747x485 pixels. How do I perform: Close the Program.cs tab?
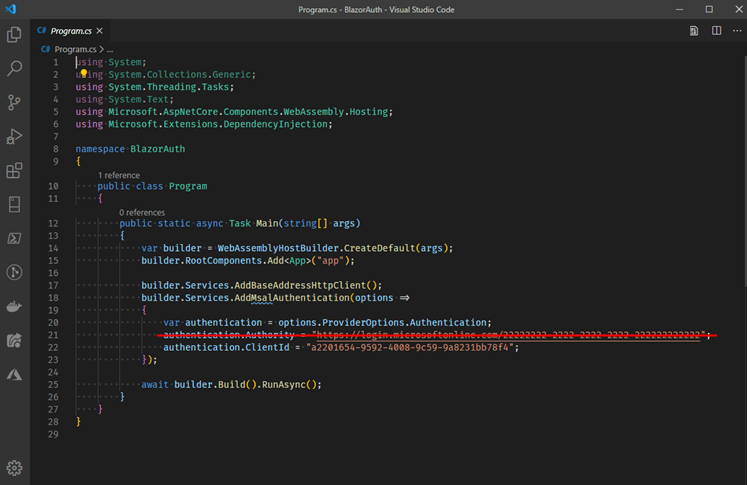pos(99,31)
